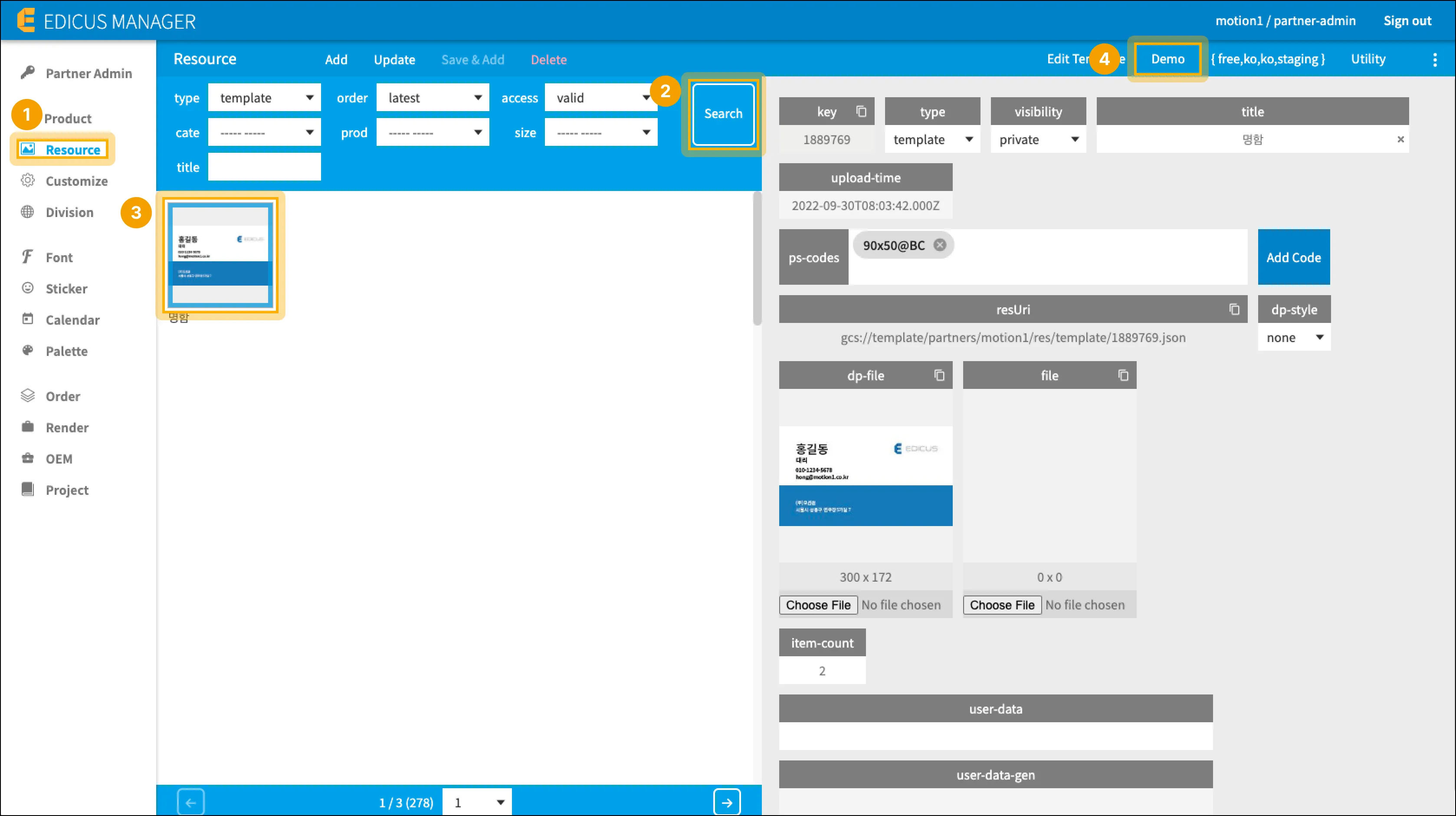This screenshot has width=1456, height=816.
Task: Click the ps-codes input area
Action: point(1049,257)
